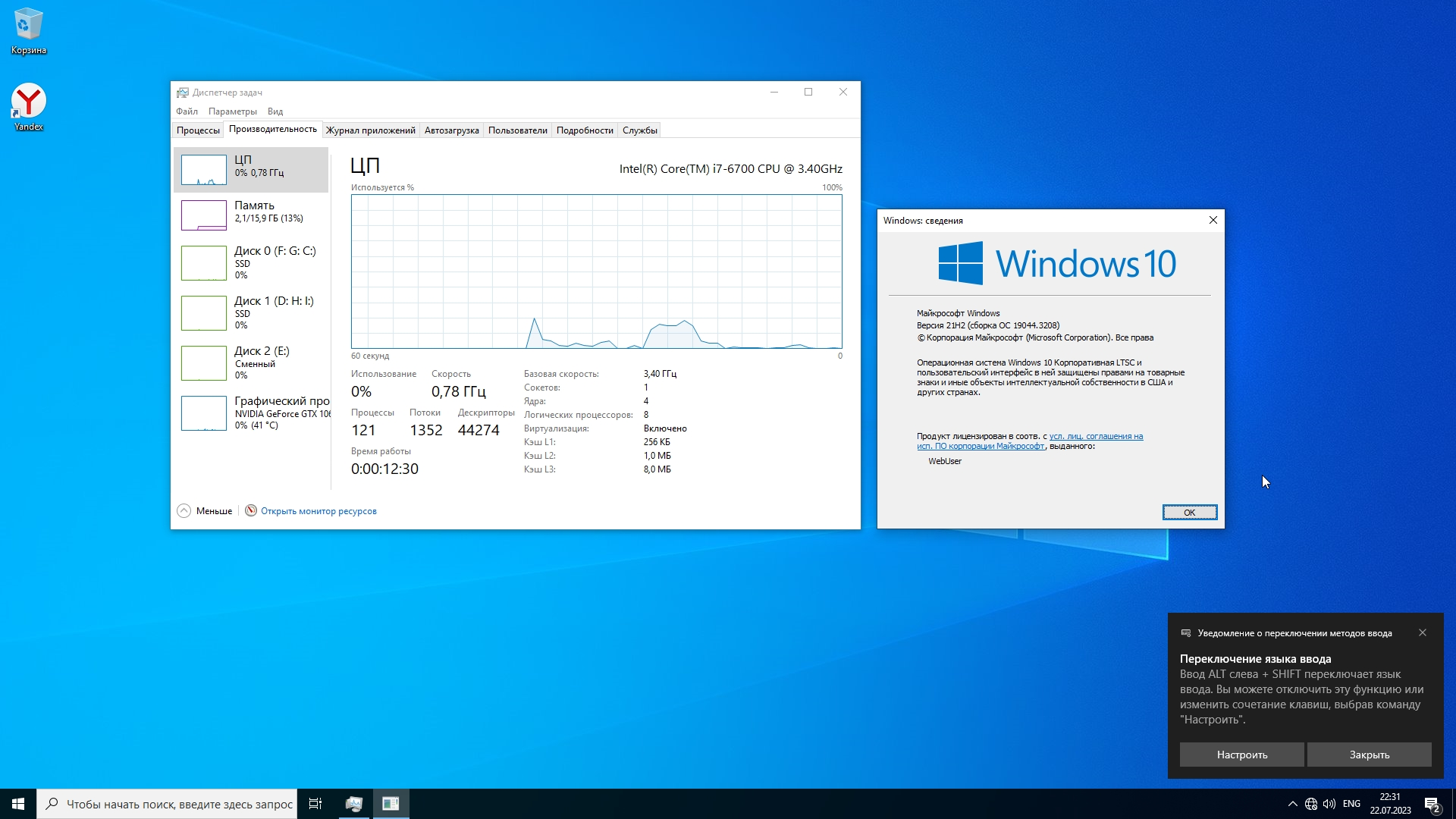Image resolution: width=1456 pixels, height=819 pixels.
Task: Click the OK button in Windows dialog
Action: click(x=1189, y=513)
